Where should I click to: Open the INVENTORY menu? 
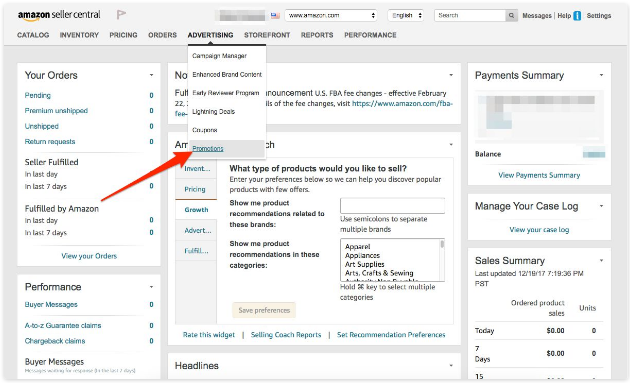point(79,35)
